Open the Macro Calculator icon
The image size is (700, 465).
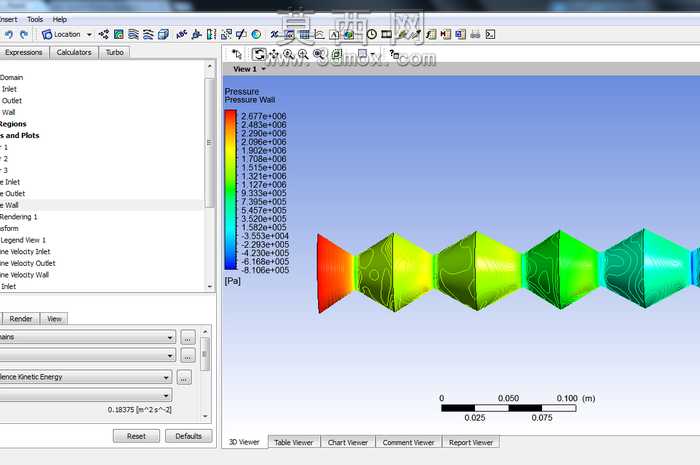(x=446, y=34)
